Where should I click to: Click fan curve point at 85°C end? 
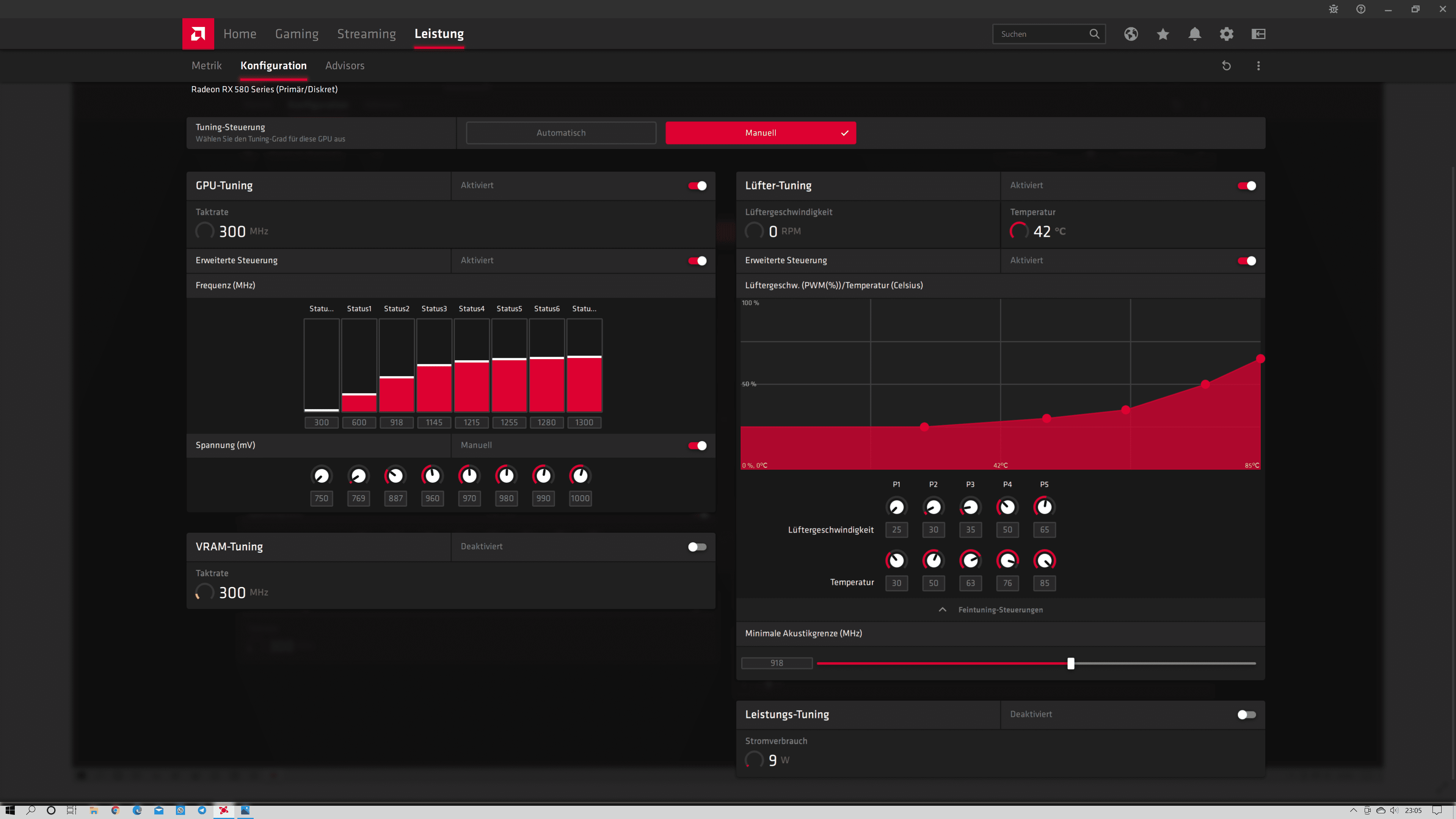pos(1260,359)
